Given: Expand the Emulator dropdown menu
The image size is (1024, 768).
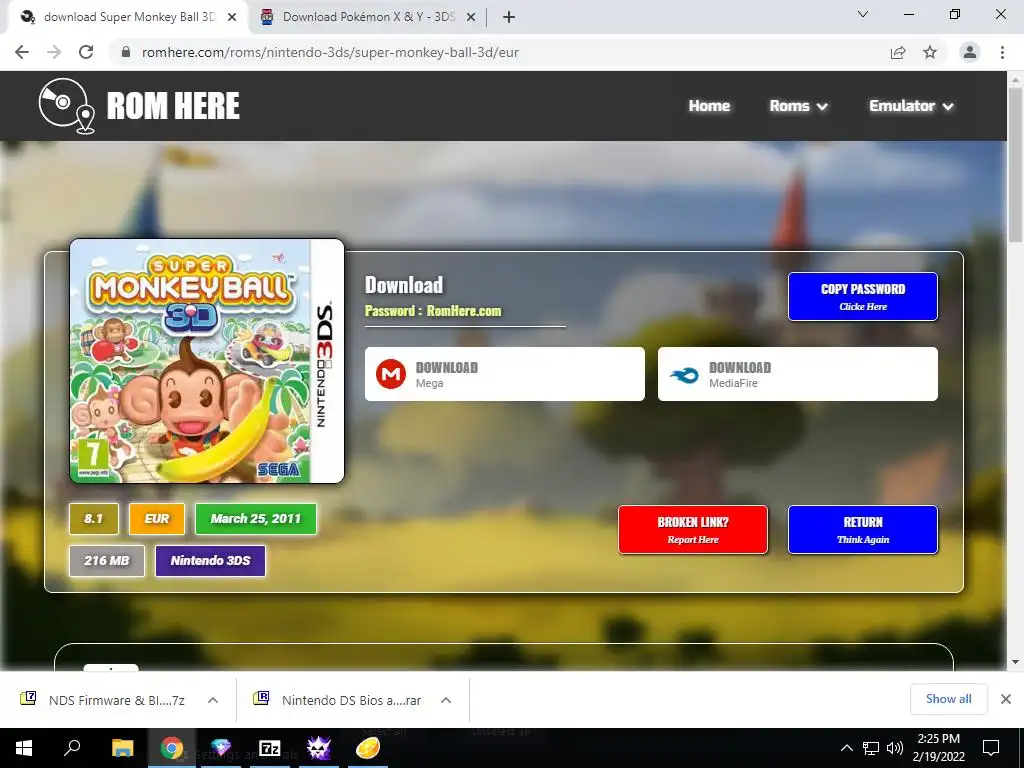Looking at the screenshot, I should [x=911, y=106].
